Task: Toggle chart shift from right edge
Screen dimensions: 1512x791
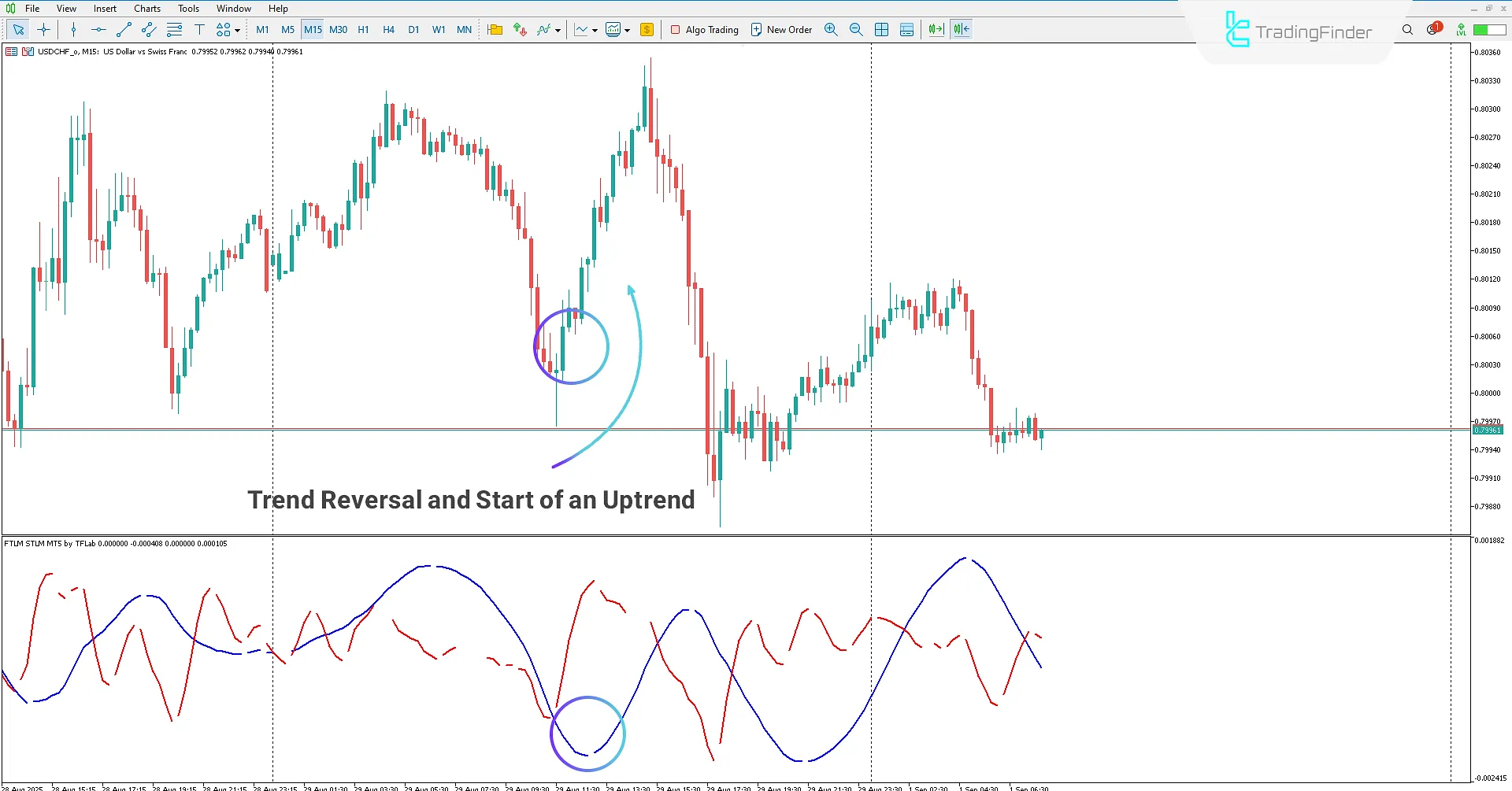Action: (x=961, y=30)
